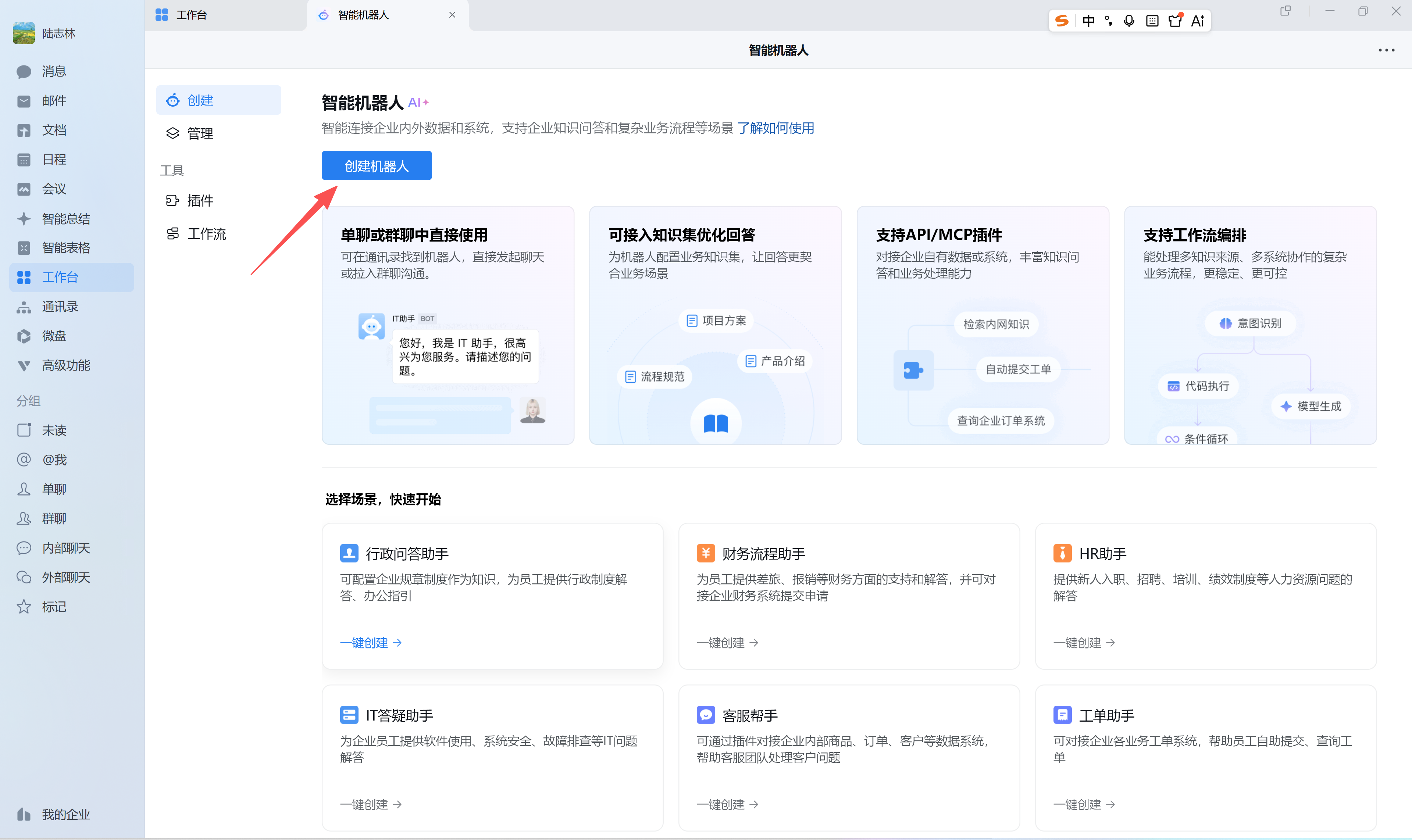Click 一键创建 under 行政问答助手
Viewport: 1412px width, 840px height.
[371, 643]
